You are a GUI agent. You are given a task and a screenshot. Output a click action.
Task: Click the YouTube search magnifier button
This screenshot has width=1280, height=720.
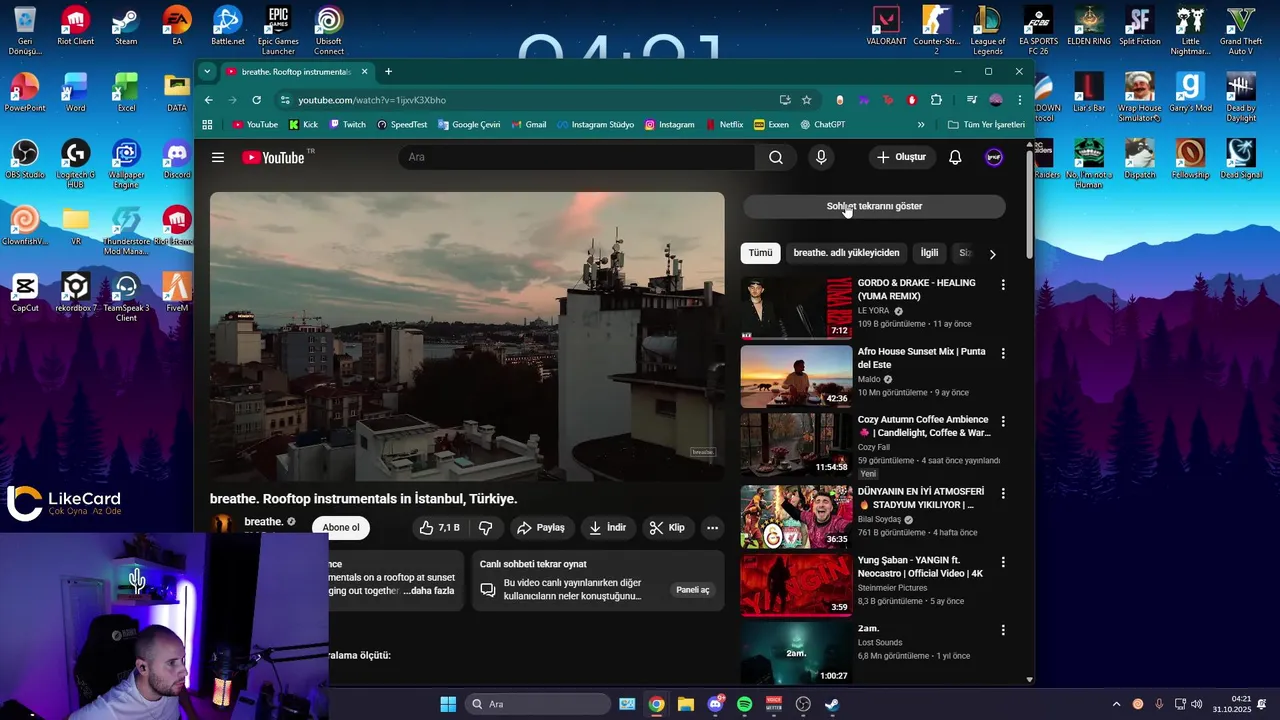(776, 157)
